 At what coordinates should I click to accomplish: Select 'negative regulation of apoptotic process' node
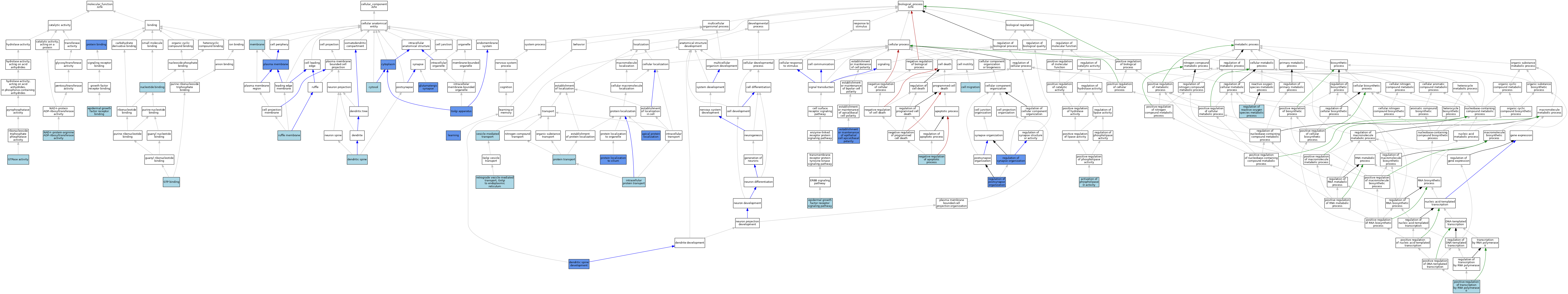pyautogui.click(x=931, y=159)
